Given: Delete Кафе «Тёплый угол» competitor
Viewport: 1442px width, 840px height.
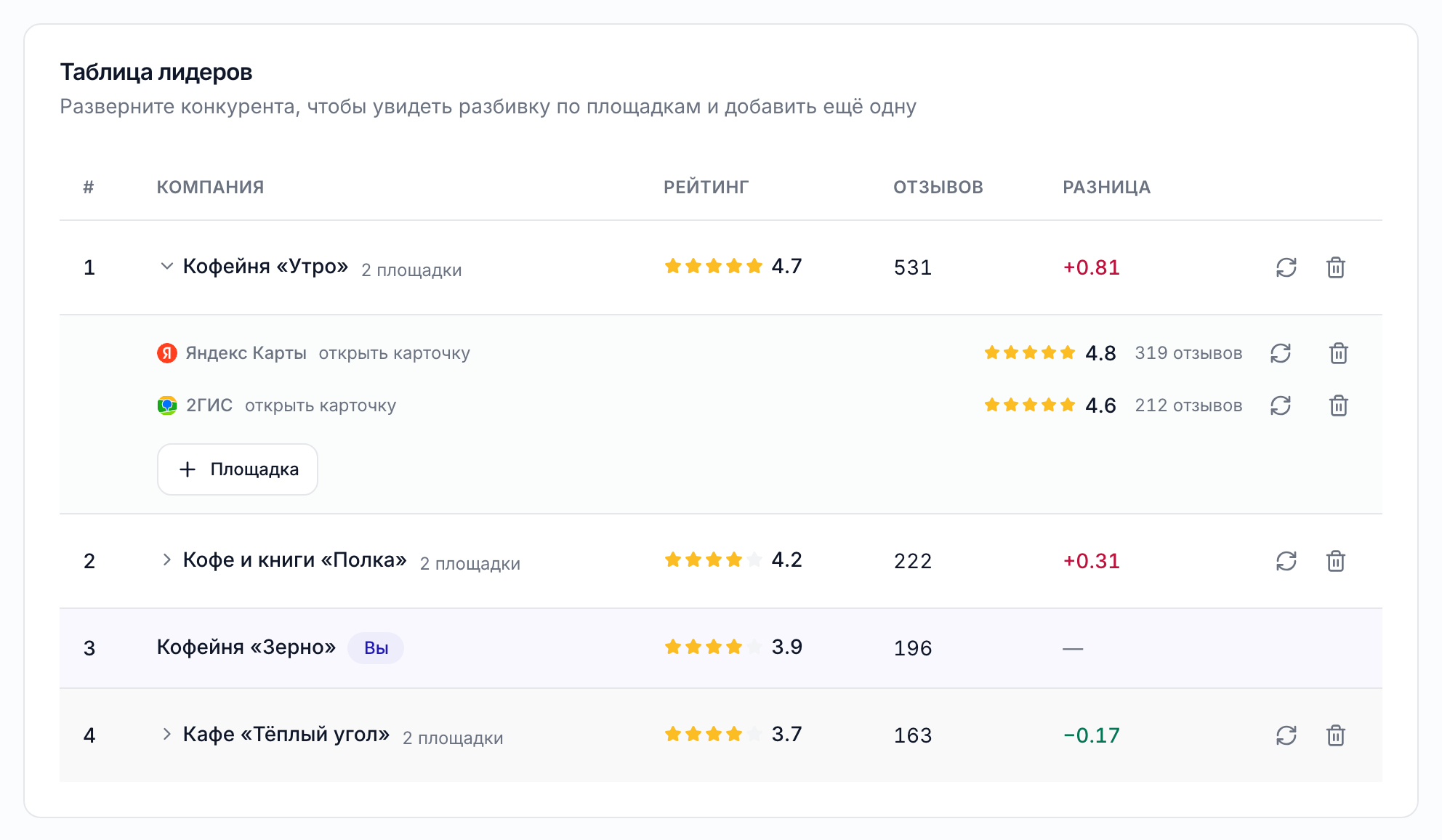Looking at the screenshot, I should click(x=1336, y=735).
